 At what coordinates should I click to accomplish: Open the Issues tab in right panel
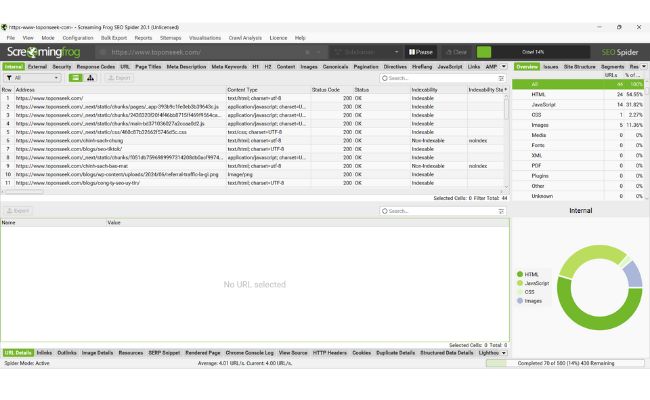551,66
